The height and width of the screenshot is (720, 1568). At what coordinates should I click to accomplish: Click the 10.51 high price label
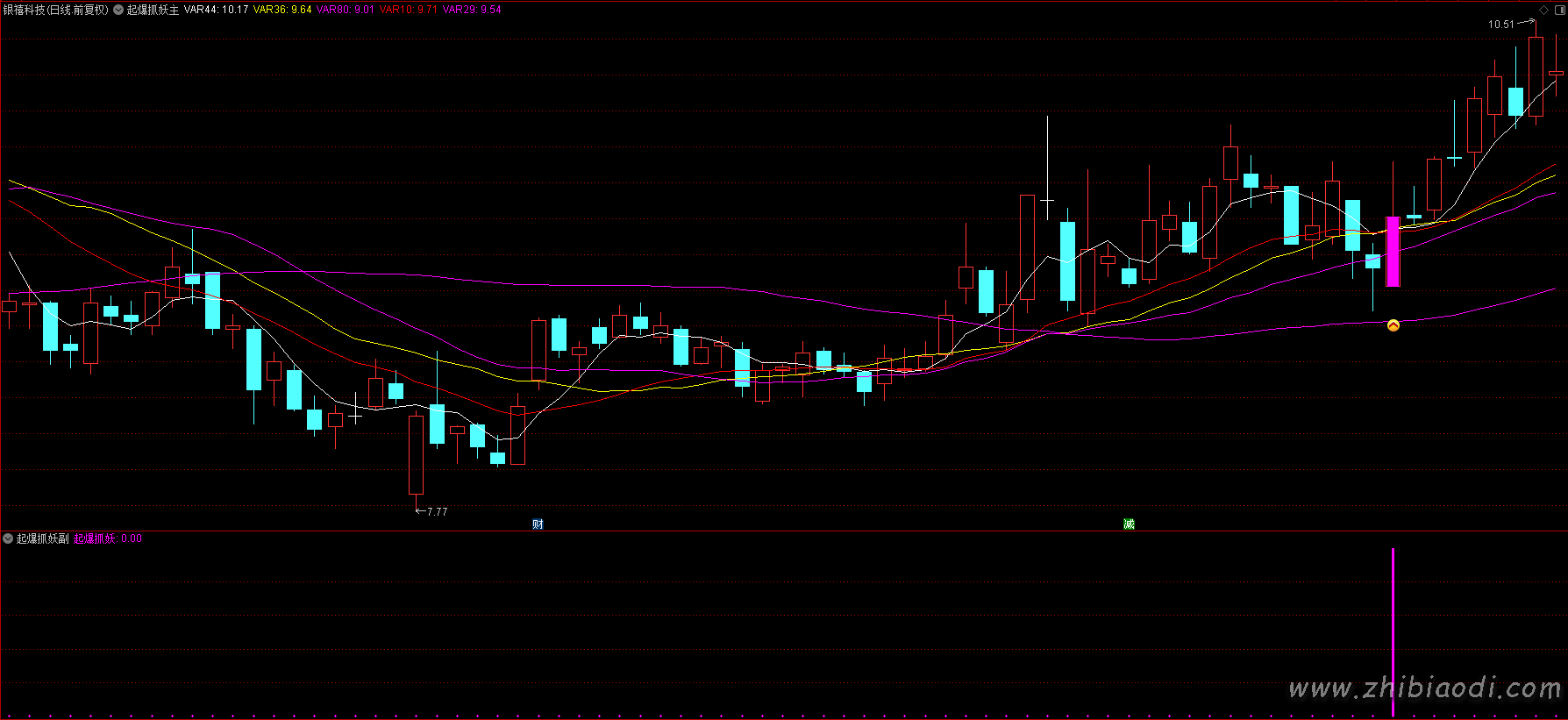point(1500,25)
